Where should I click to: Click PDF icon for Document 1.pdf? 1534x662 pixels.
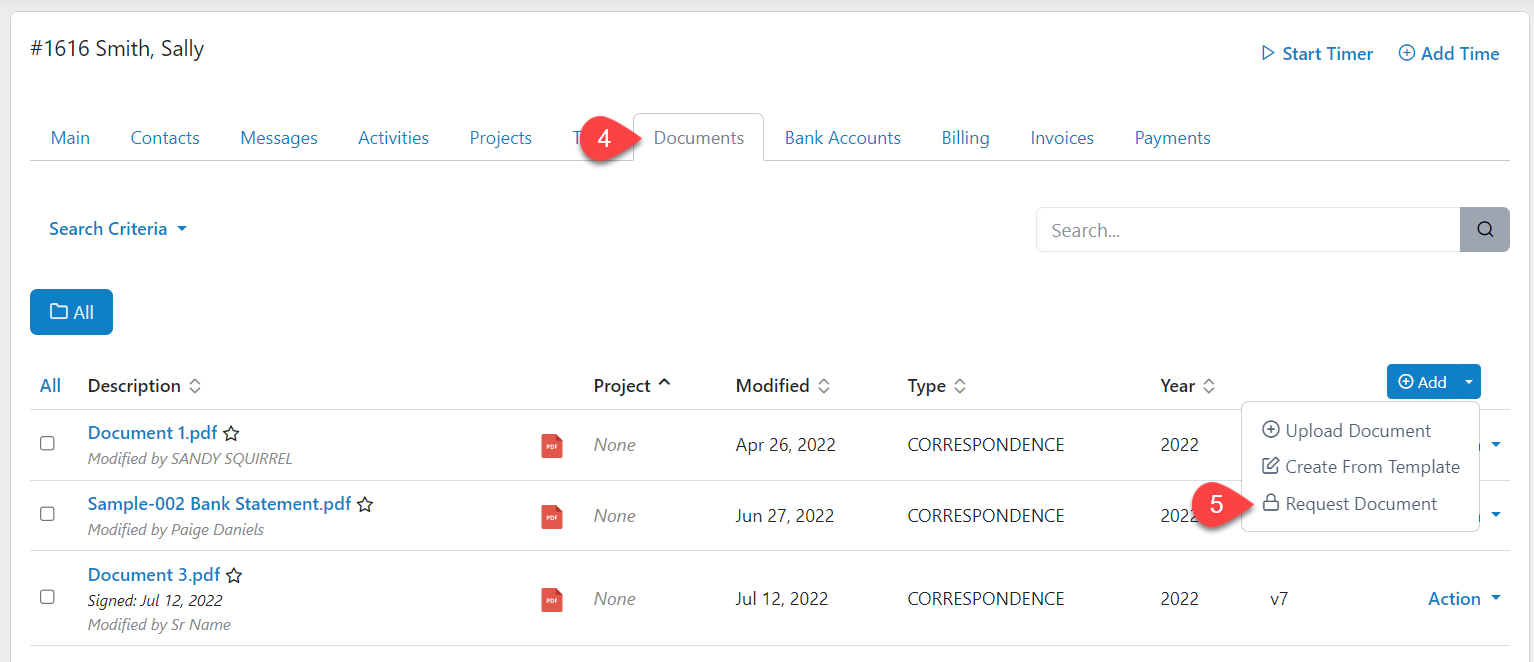pos(551,446)
